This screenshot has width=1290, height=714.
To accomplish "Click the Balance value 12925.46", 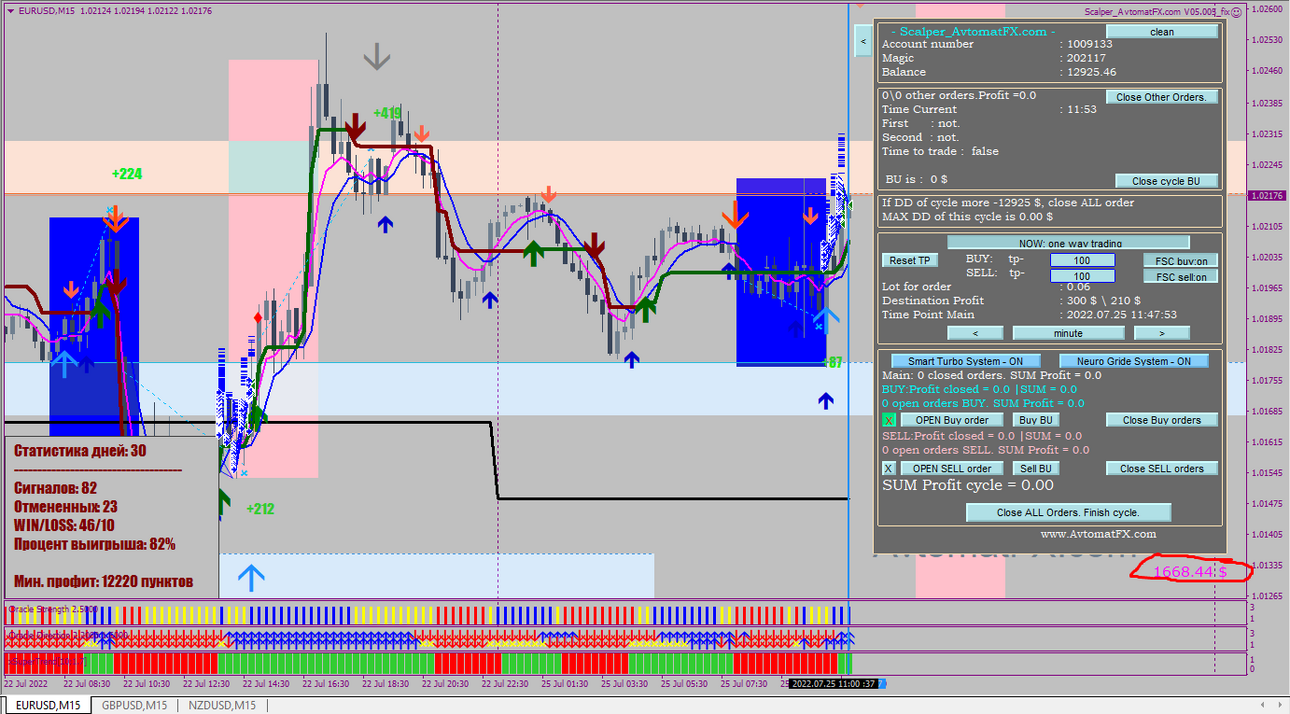I will point(1091,72).
